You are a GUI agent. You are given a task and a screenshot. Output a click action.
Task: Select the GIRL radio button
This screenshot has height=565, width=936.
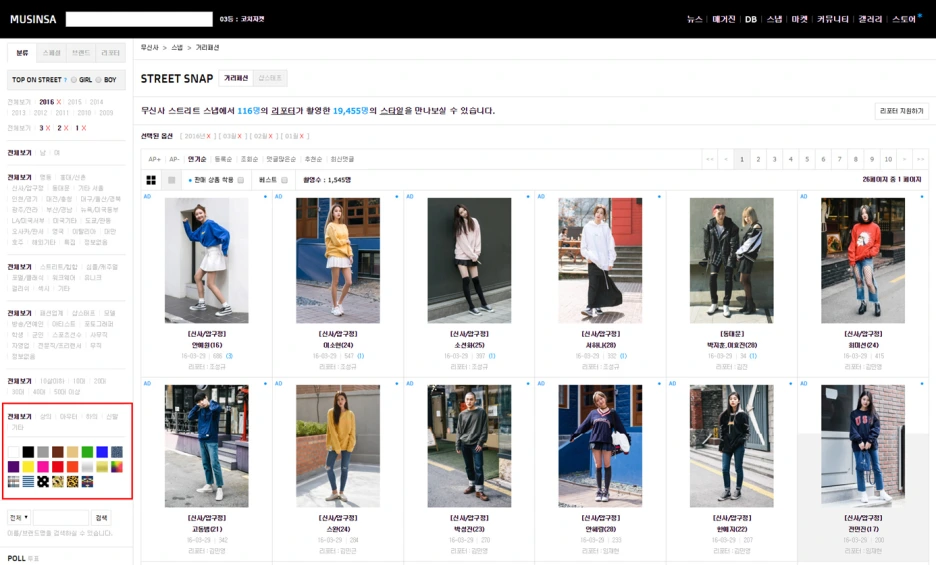coord(74,80)
